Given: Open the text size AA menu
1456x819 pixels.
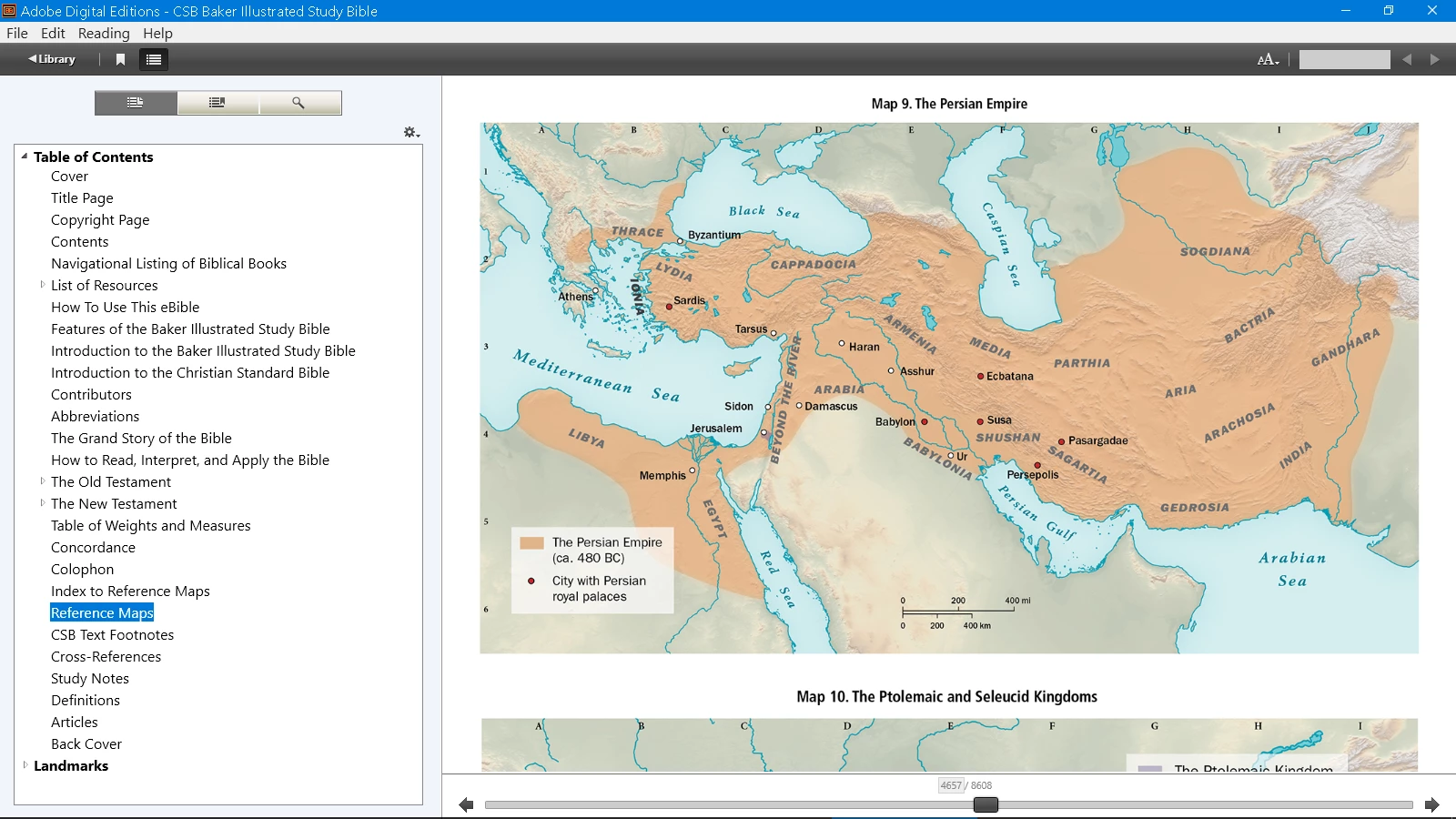Looking at the screenshot, I should coord(1268,59).
